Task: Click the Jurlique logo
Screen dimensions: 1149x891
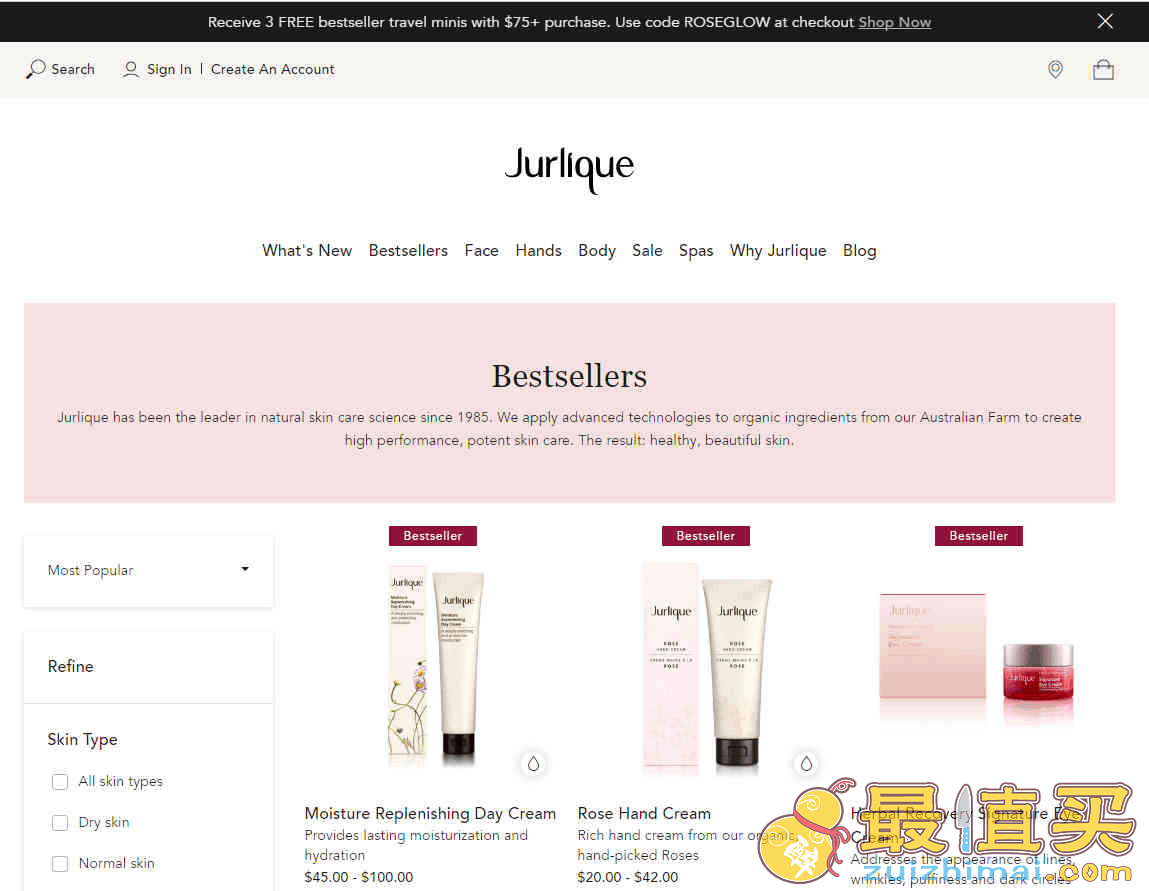Action: (569, 169)
